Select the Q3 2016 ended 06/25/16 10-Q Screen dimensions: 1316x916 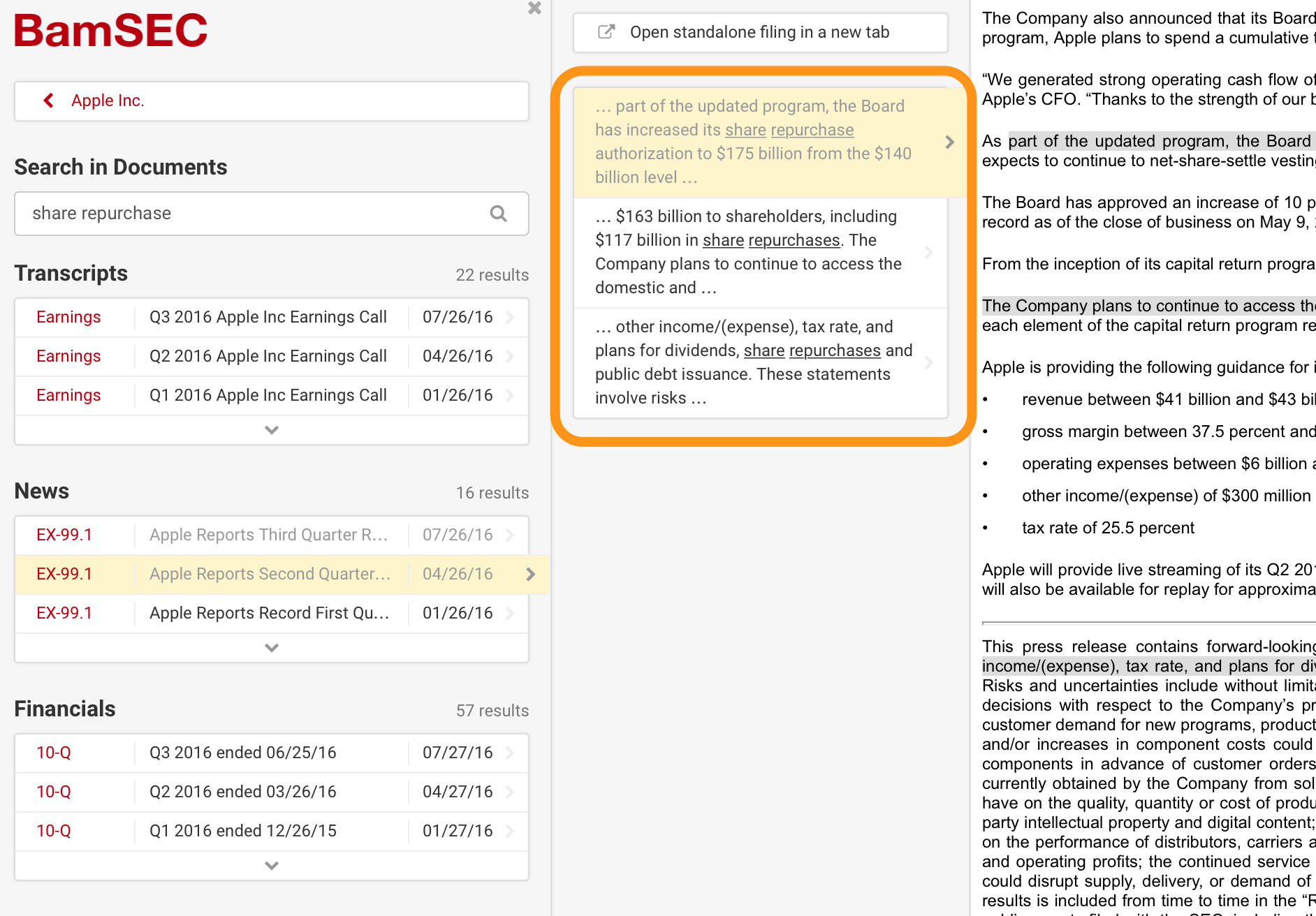click(x=242, y=753)
